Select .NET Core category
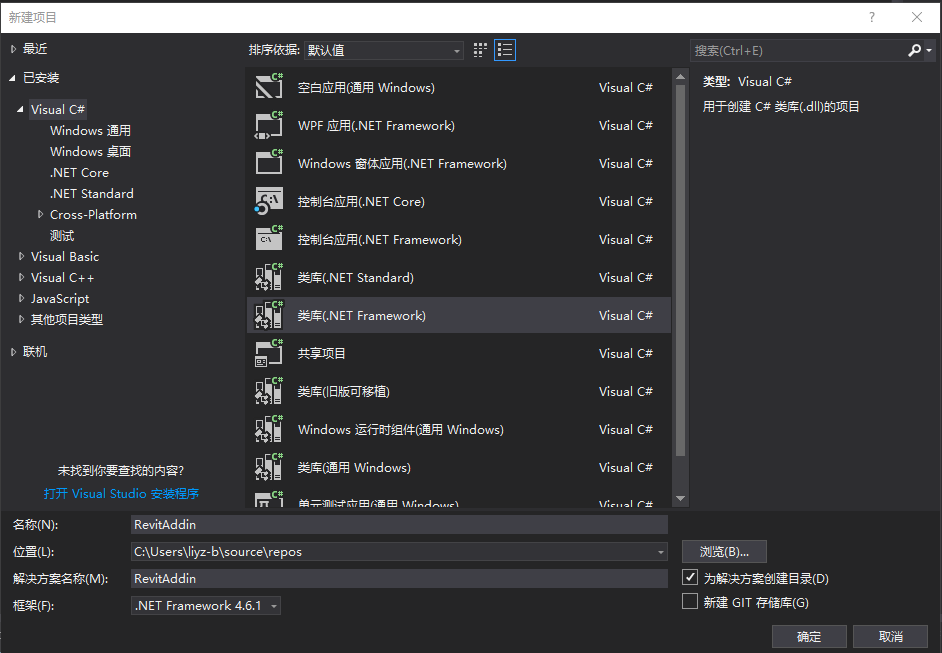This screenshot has width=942, height=653. [x=79, y=172]
